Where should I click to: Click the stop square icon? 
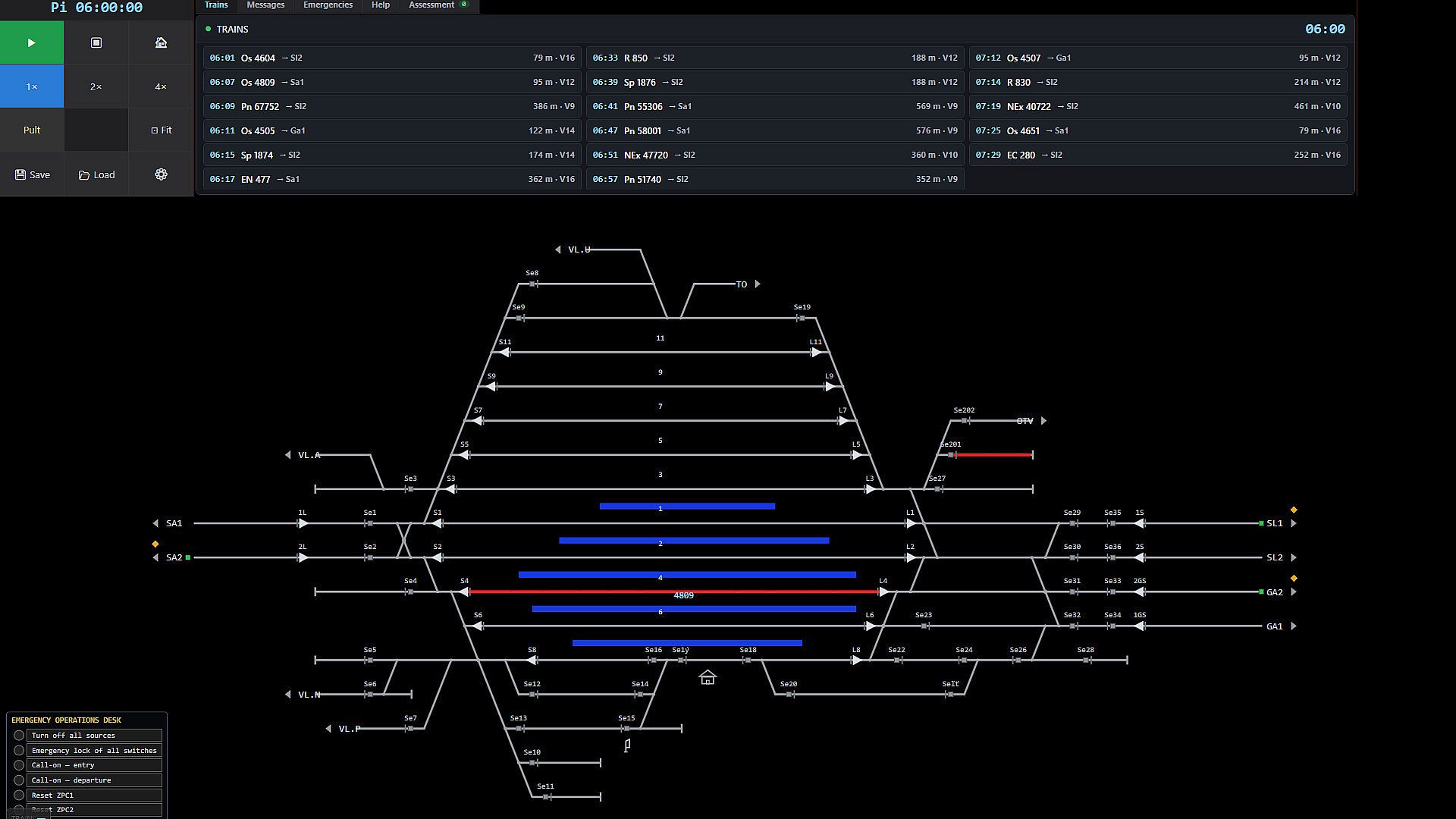[96, 42]
